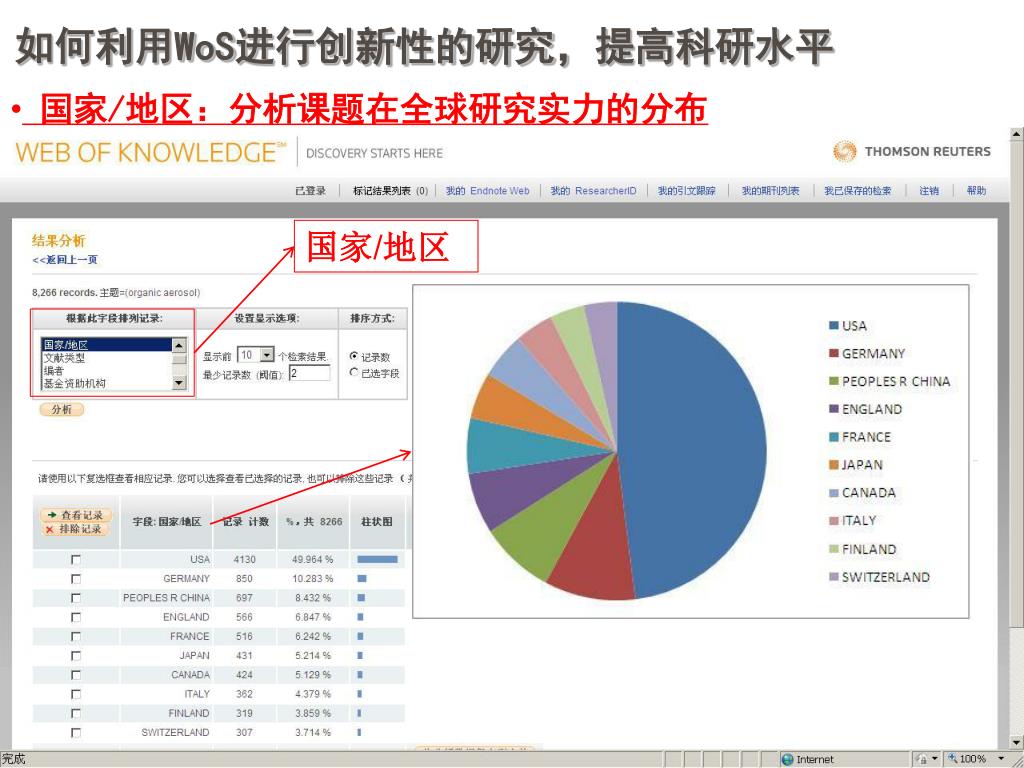Click the 最少记录数 threshold input field
The width and height of the screenshot is (1024, 768).
pyautogui.click(x=310, y=373)
